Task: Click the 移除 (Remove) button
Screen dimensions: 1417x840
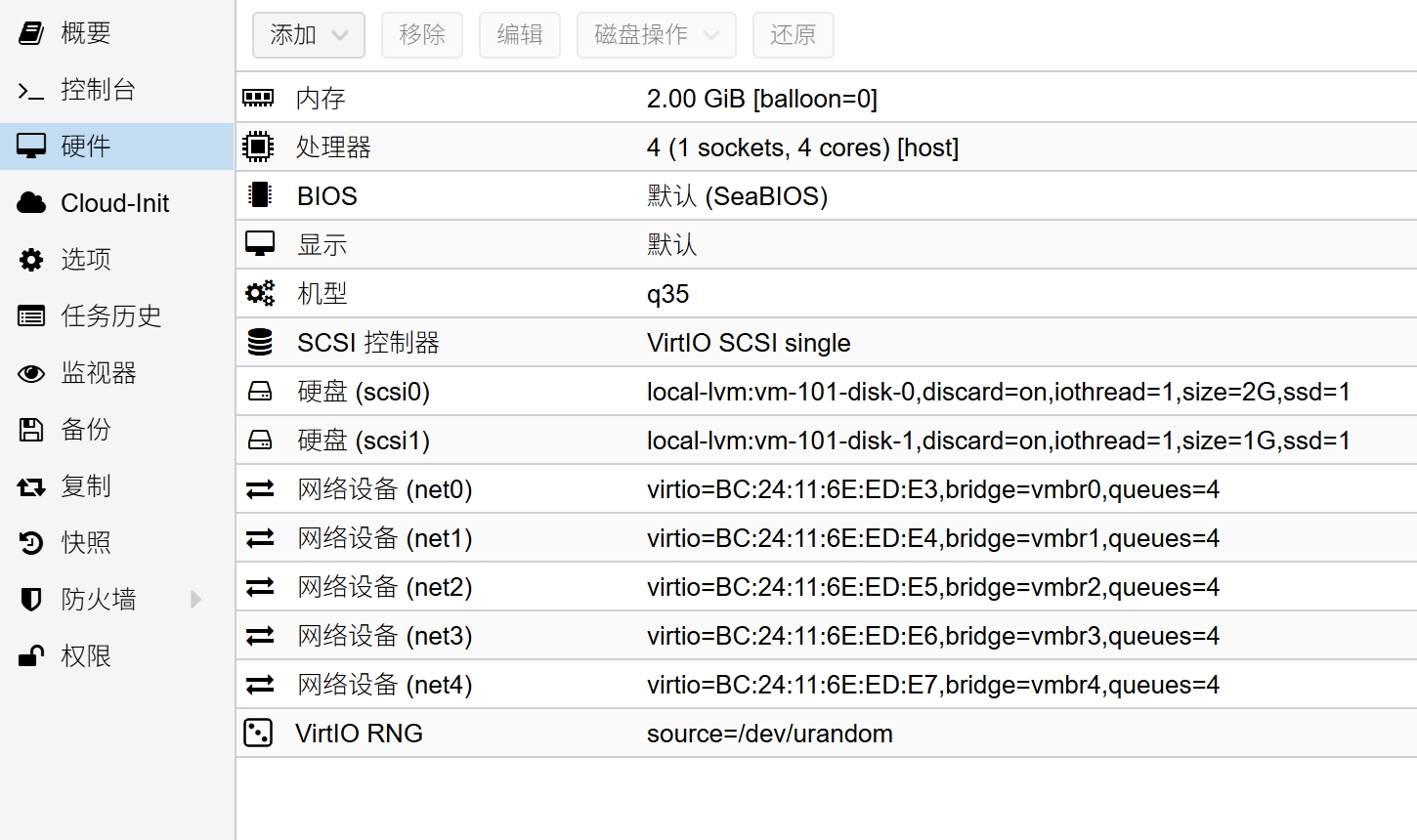Action: 422,35
